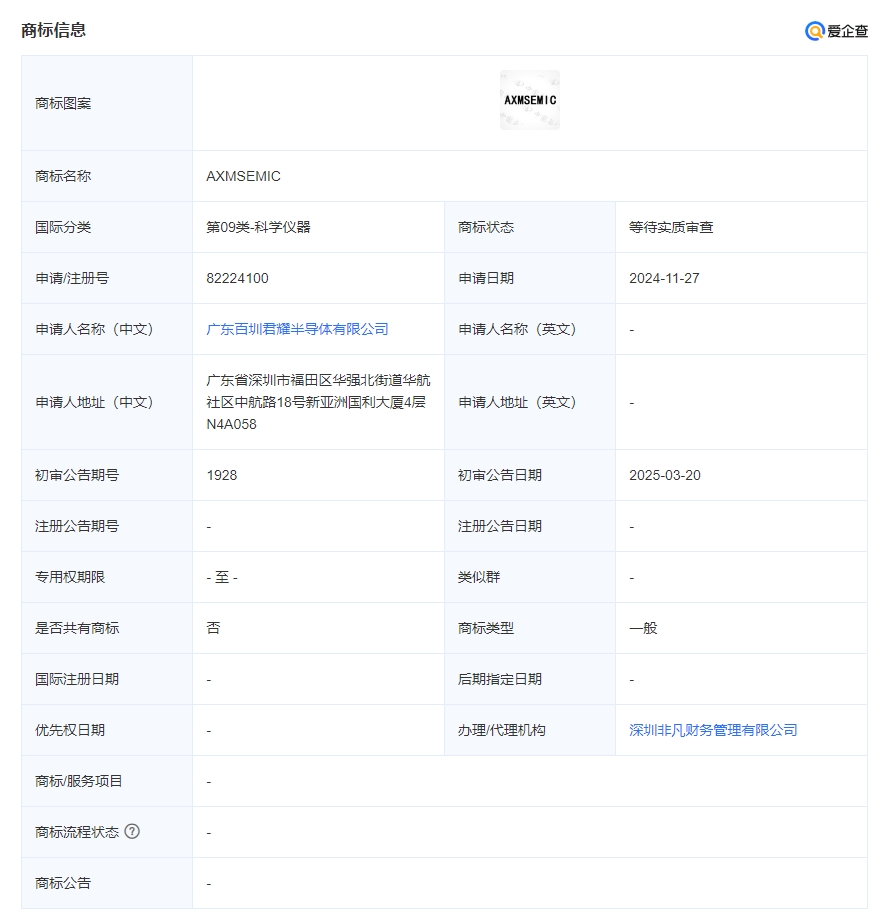884x924 pixels.
Task: Open agency link 深圳非凡财务管理有限公司
Action: (x=713, y=730)
